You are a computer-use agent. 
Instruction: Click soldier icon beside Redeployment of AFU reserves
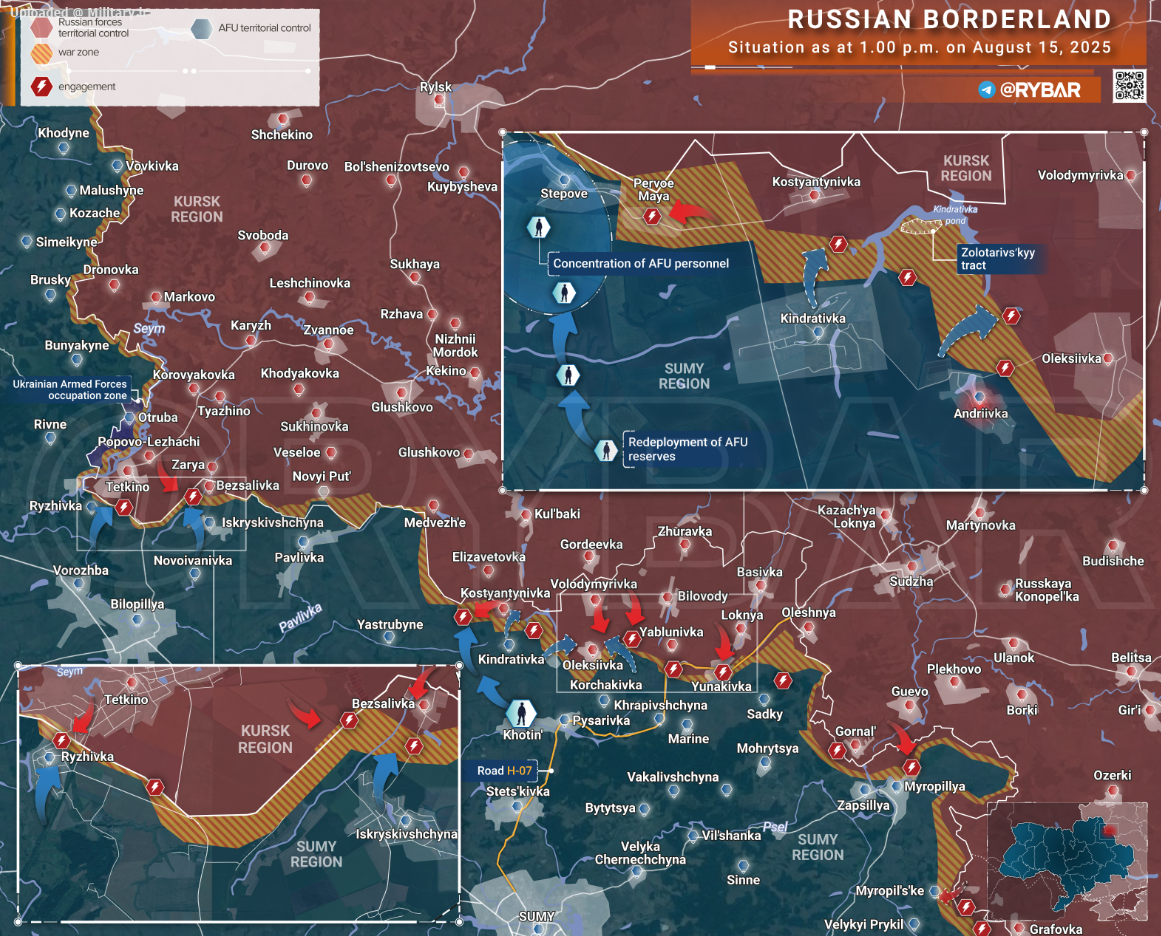pos(606,449)
